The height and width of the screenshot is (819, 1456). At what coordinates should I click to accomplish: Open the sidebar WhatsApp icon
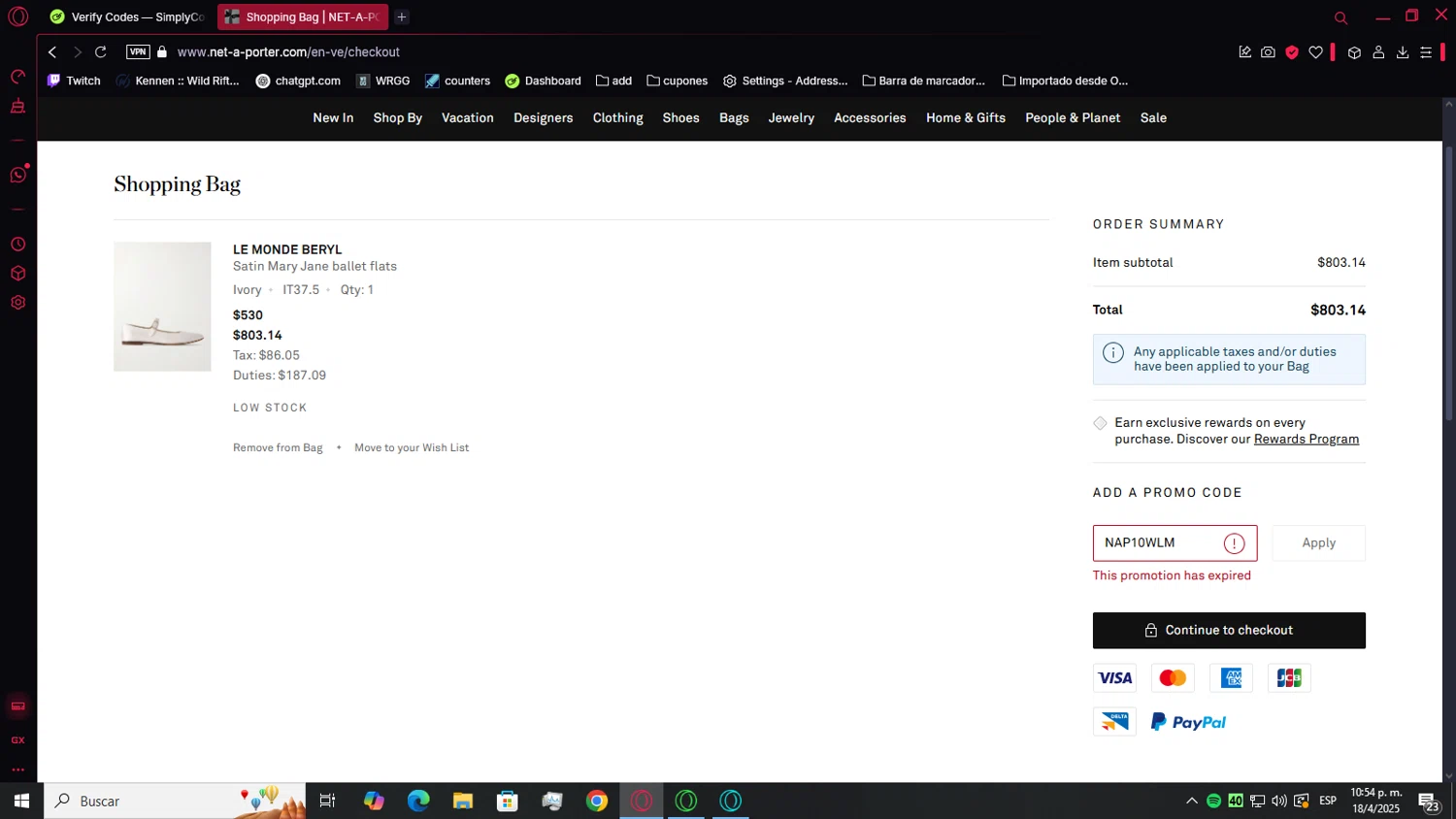[x=17, y=175]
